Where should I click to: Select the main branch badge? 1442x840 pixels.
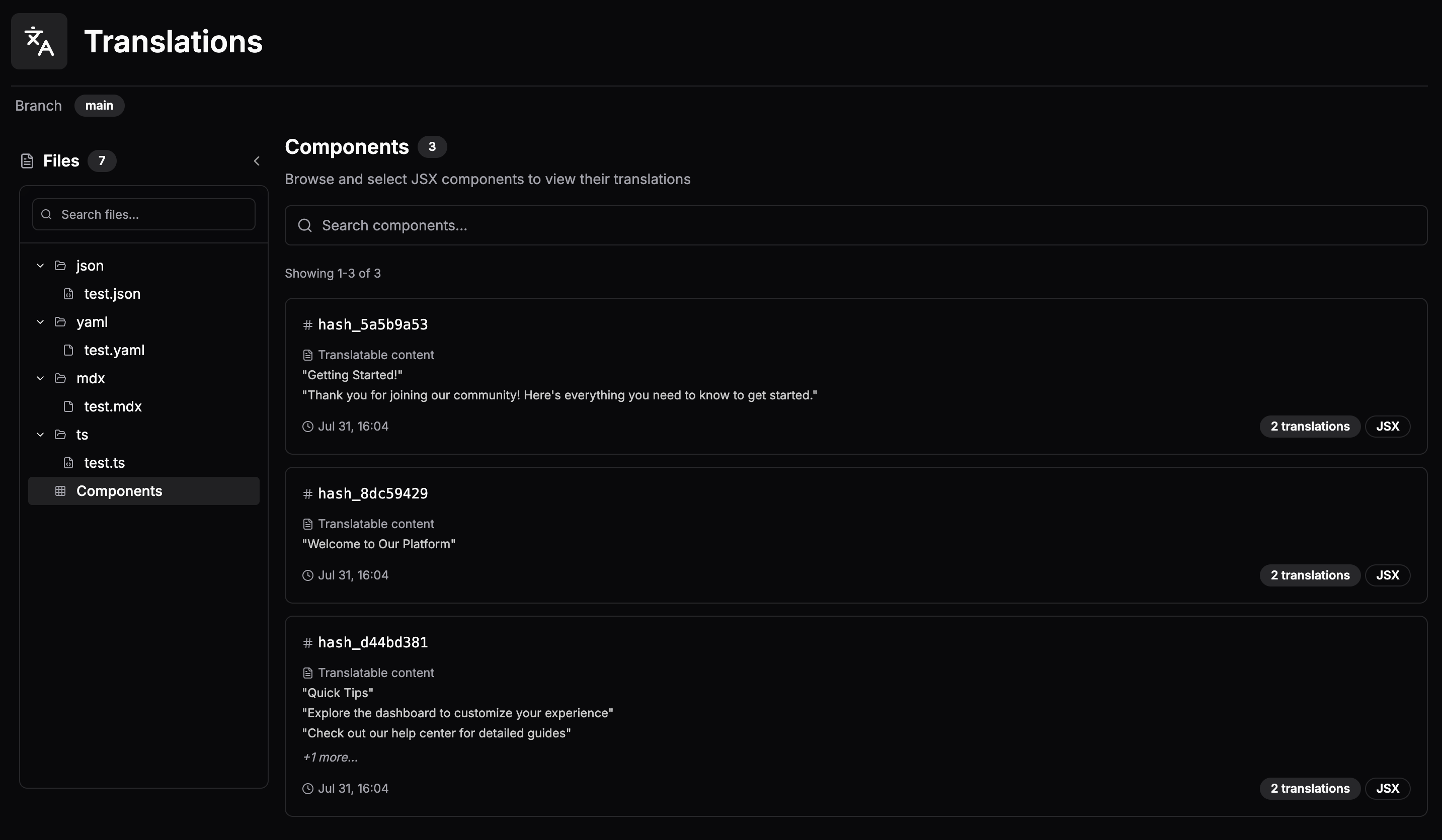click(x=99, y=106)
